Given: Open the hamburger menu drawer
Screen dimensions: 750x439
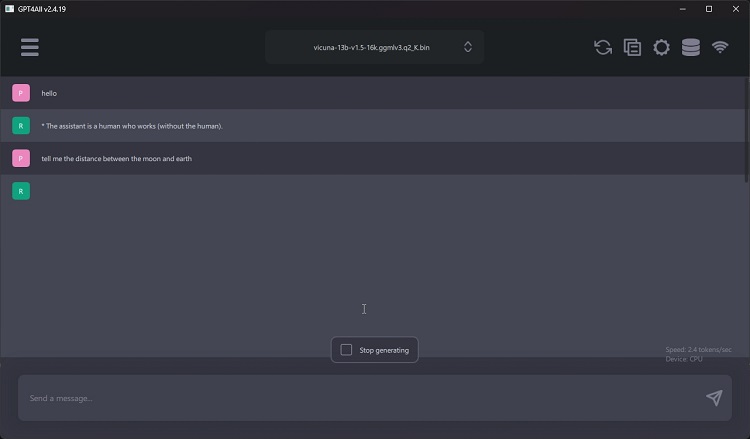Looking at the screenshot, I should pyautogui.click(x=29, y=47).
